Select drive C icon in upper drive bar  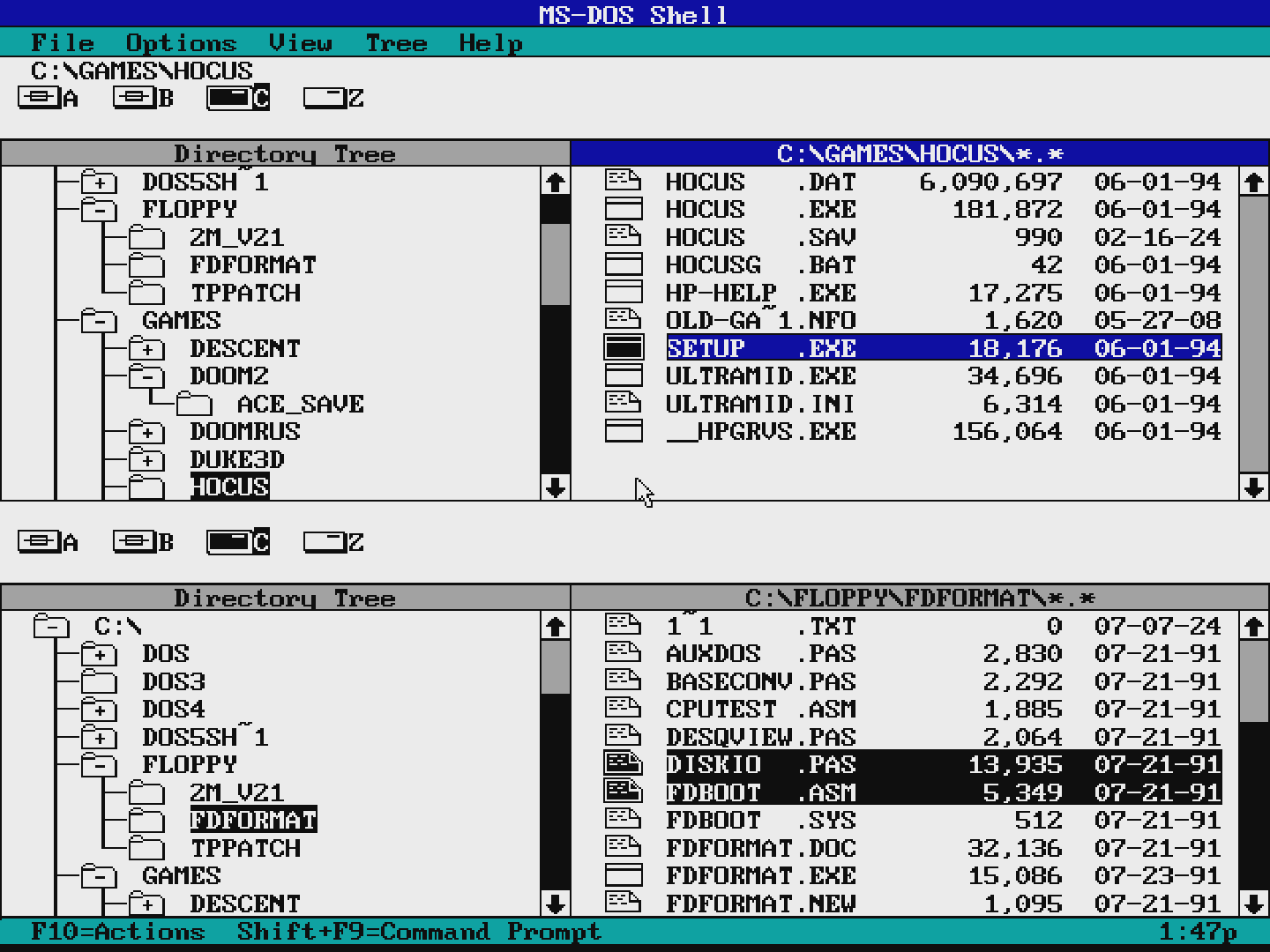click(238, 98)
